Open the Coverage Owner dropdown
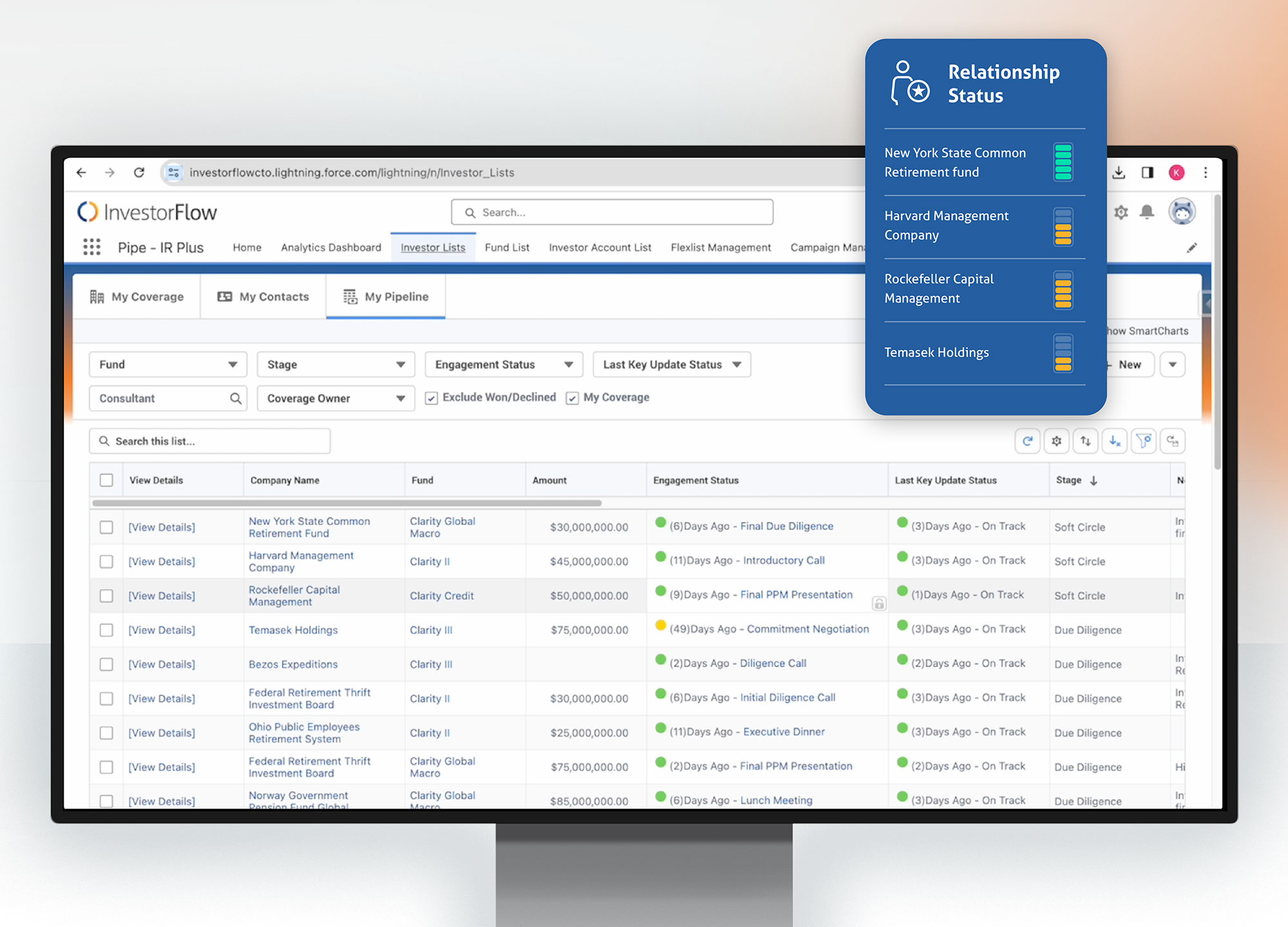1288x927 pixels. pyautogui.click(x=336, y=398)
